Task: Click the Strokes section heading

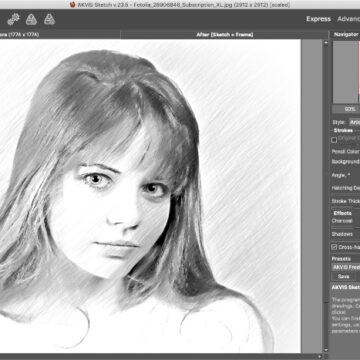Action: pyautogui.click(x=343, y=130)
